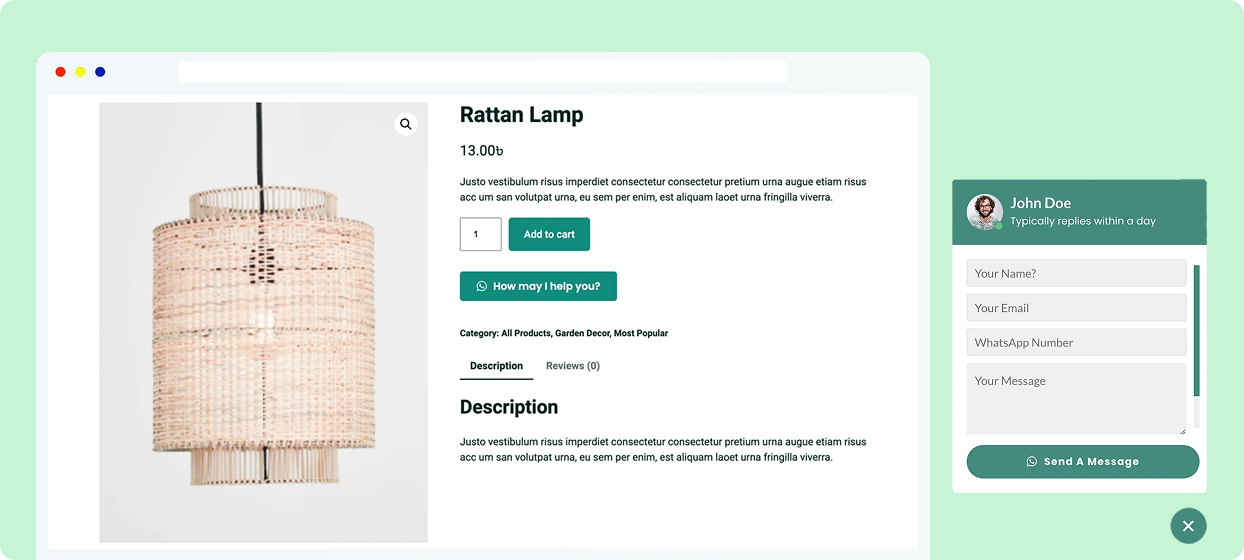Follow the Most Popular category link
The image size is (1244, 560).
click(641, 333)
